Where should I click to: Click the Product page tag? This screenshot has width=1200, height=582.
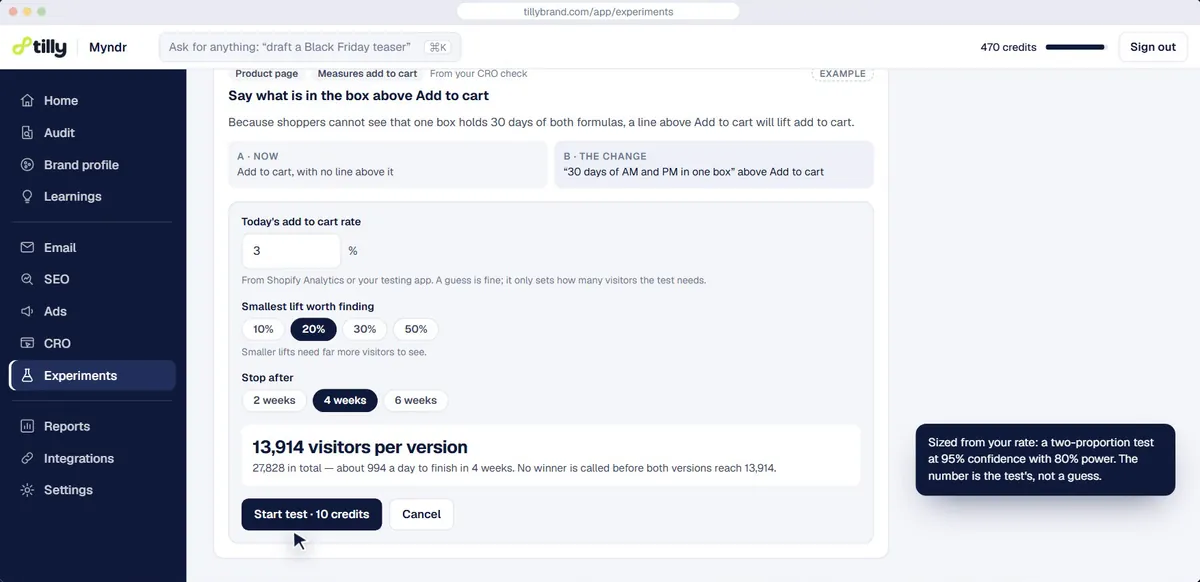[267, 74]
